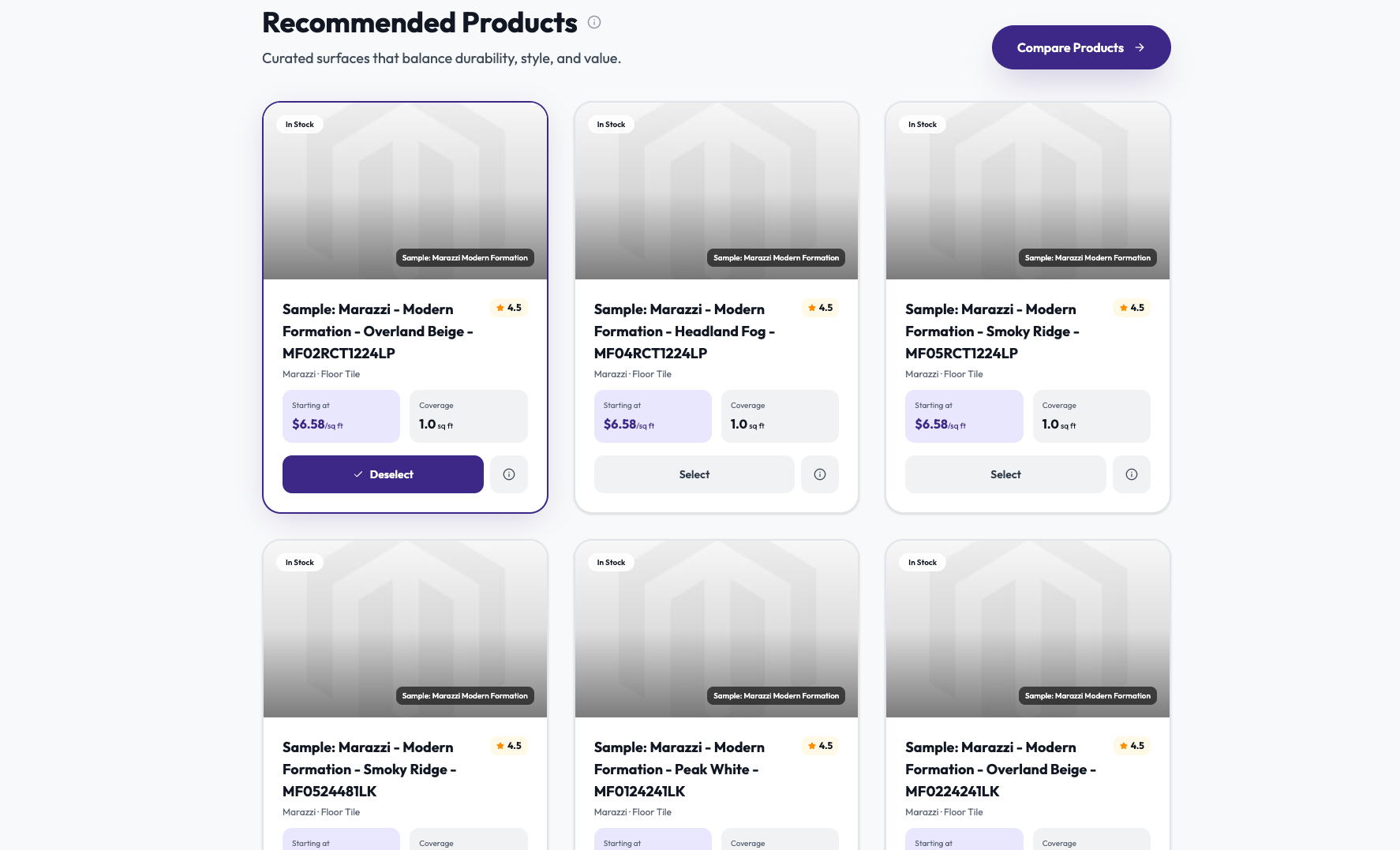Click 'Marazzi · Floor Tile' under MF0224241LK title
Screen dimensions: 1400x850
click(x=944, y=812)
